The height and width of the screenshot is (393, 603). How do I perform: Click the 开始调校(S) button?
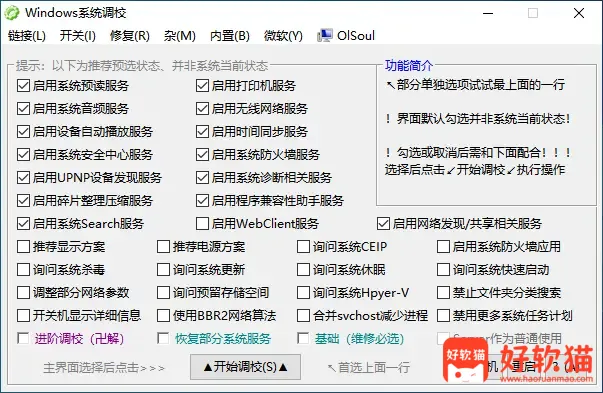point(245,367)
